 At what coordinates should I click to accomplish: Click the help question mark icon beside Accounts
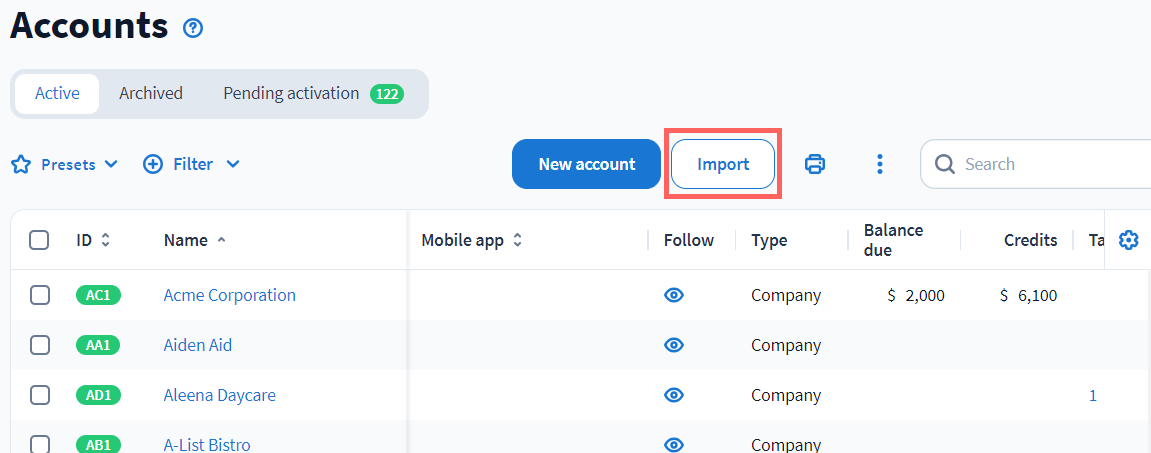pos(193,28)
